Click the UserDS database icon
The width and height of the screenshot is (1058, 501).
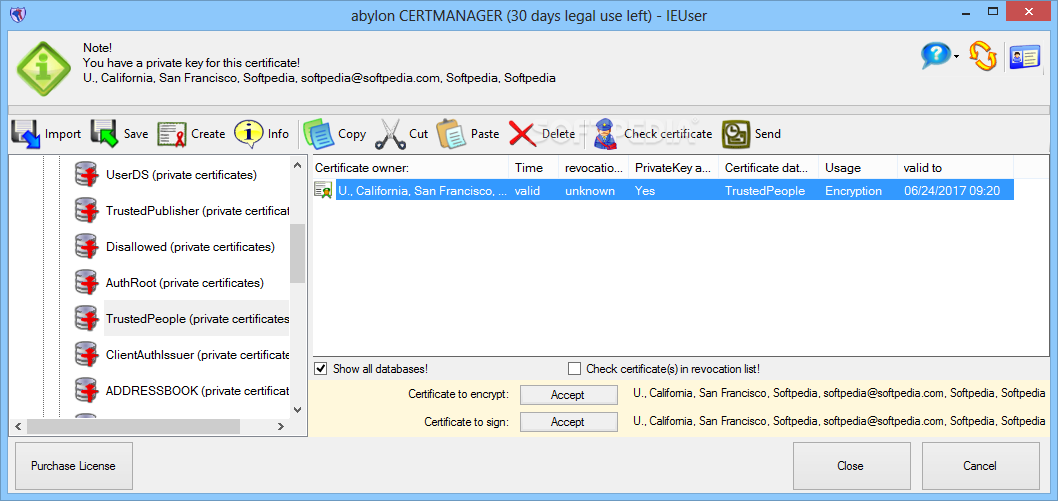86,175
